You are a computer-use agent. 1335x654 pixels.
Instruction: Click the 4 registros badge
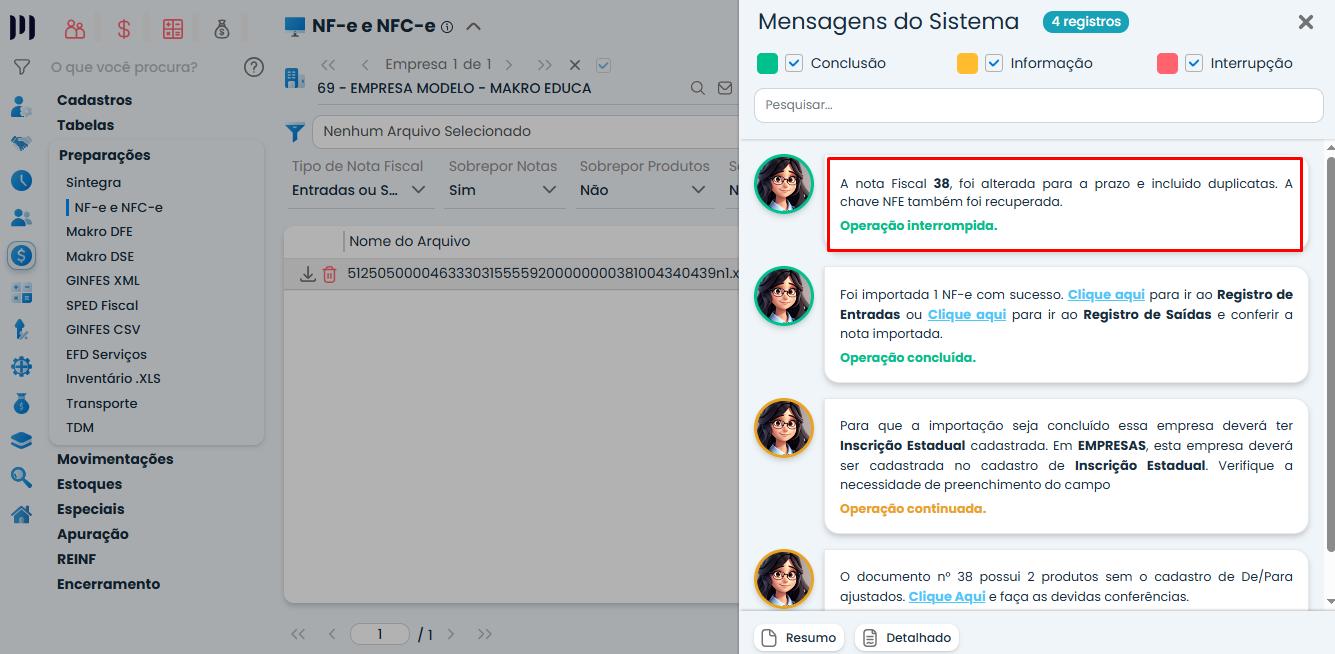1086,21
